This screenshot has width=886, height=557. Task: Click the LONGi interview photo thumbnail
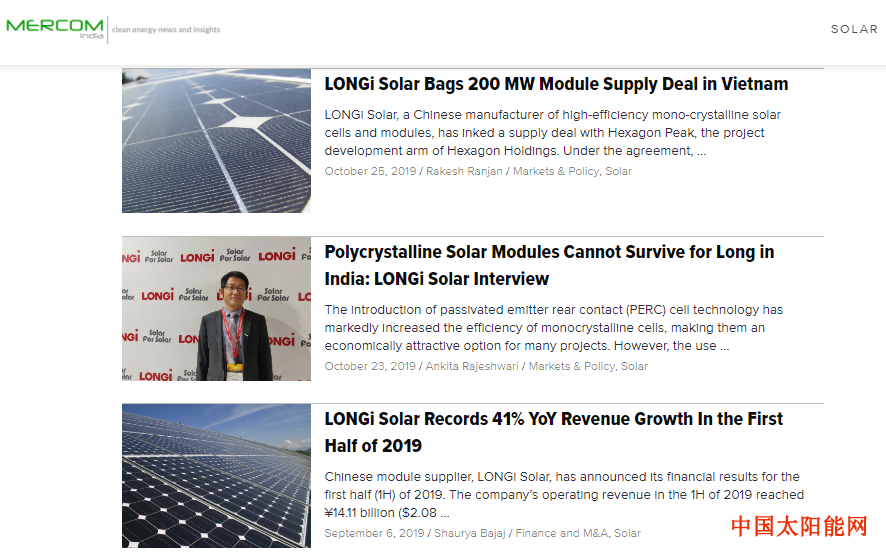[216, 308]
